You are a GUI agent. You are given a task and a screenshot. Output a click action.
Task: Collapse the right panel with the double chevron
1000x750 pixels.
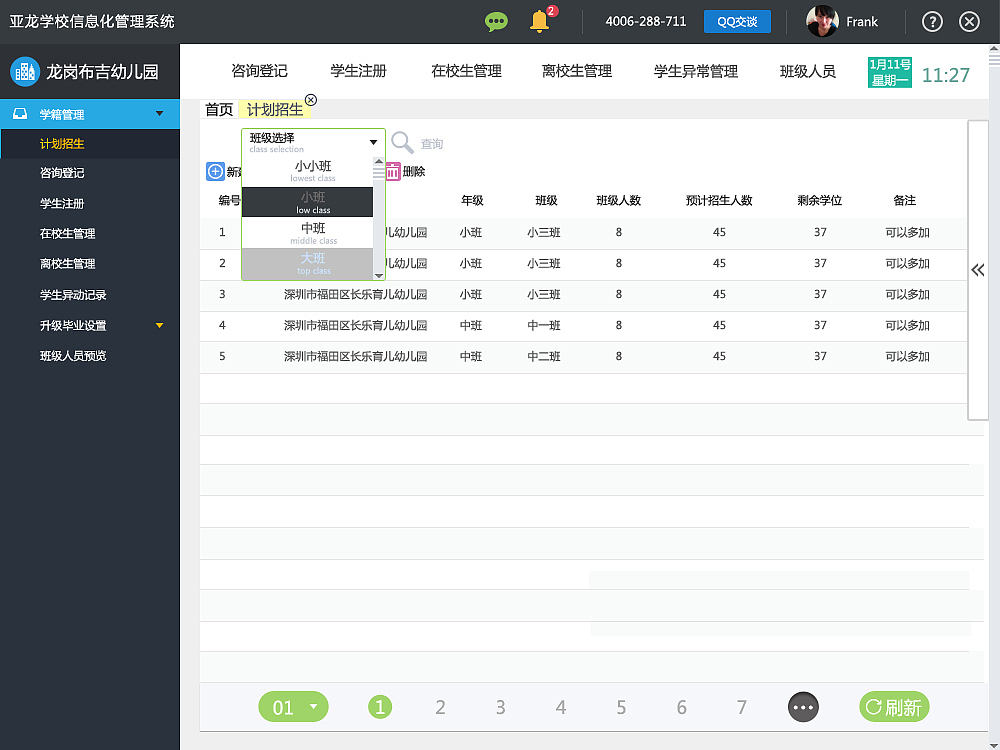(977, 270)
